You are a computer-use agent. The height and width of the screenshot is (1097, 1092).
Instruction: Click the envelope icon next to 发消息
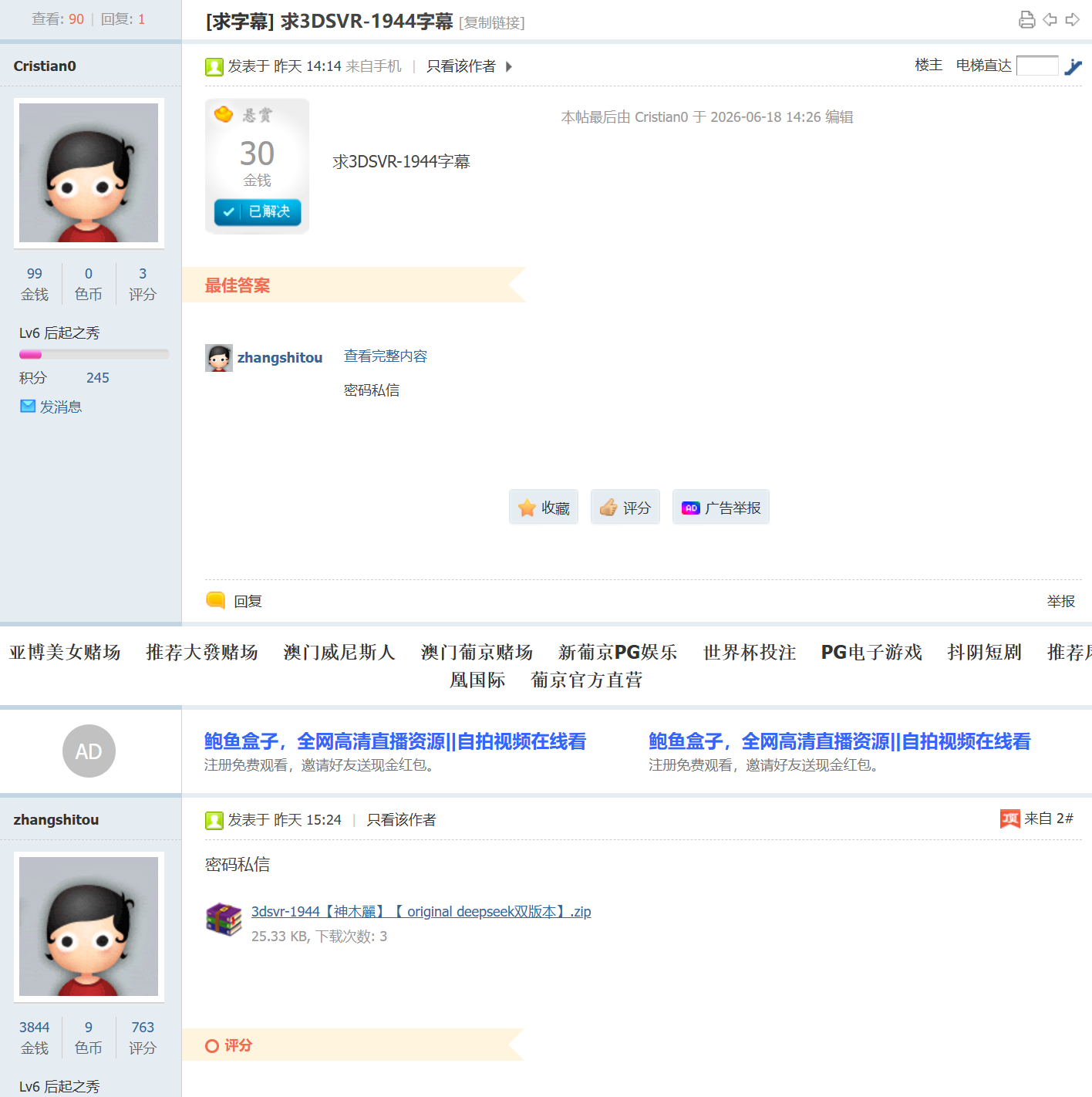click(x=28, y=406)
